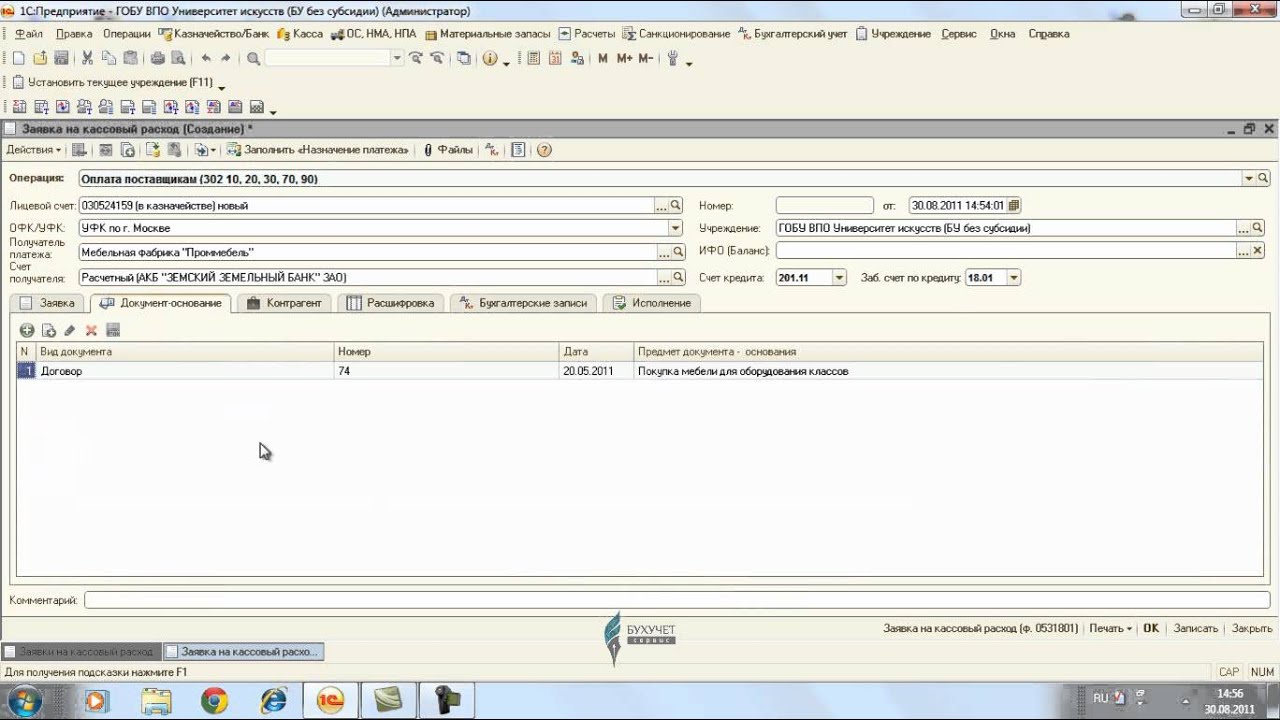
Task: Click into the Номер input field
Action: click(825, 205)
